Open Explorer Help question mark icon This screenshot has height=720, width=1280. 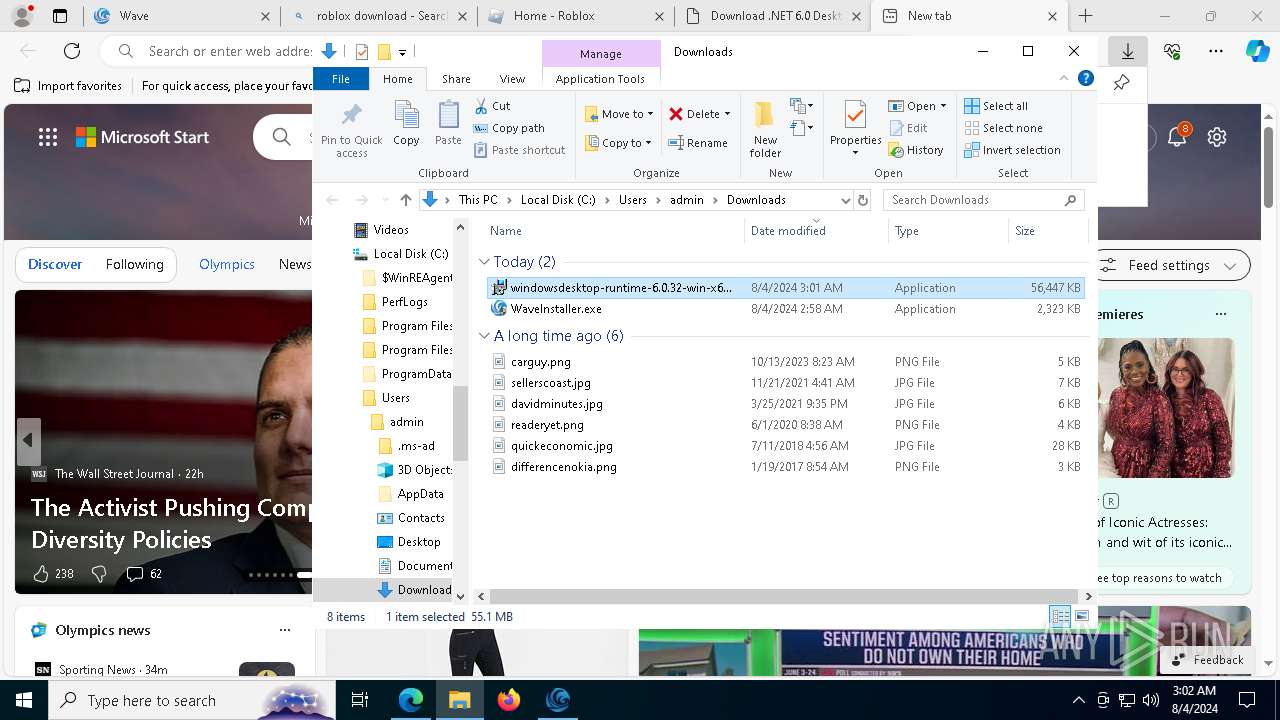coord(1085,78)
